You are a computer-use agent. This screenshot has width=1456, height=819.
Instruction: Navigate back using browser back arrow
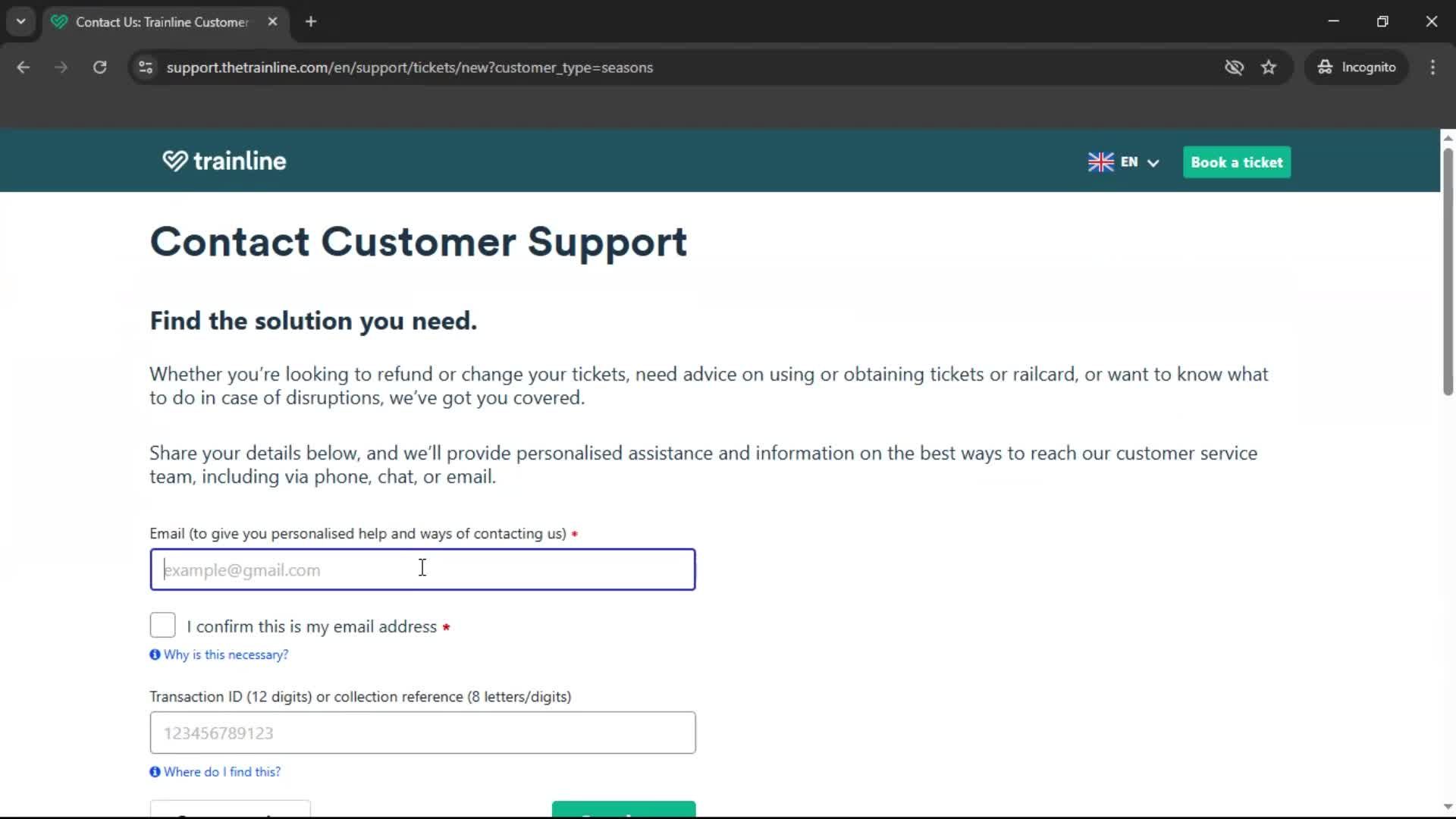click(x=24, y=67)
